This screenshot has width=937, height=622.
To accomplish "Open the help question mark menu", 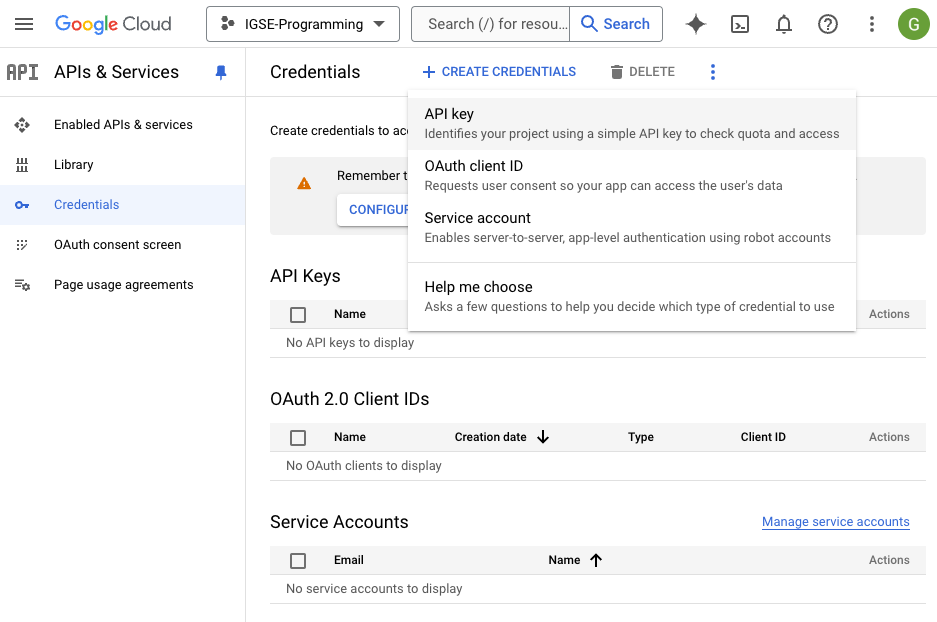I will tap(828, 24).
